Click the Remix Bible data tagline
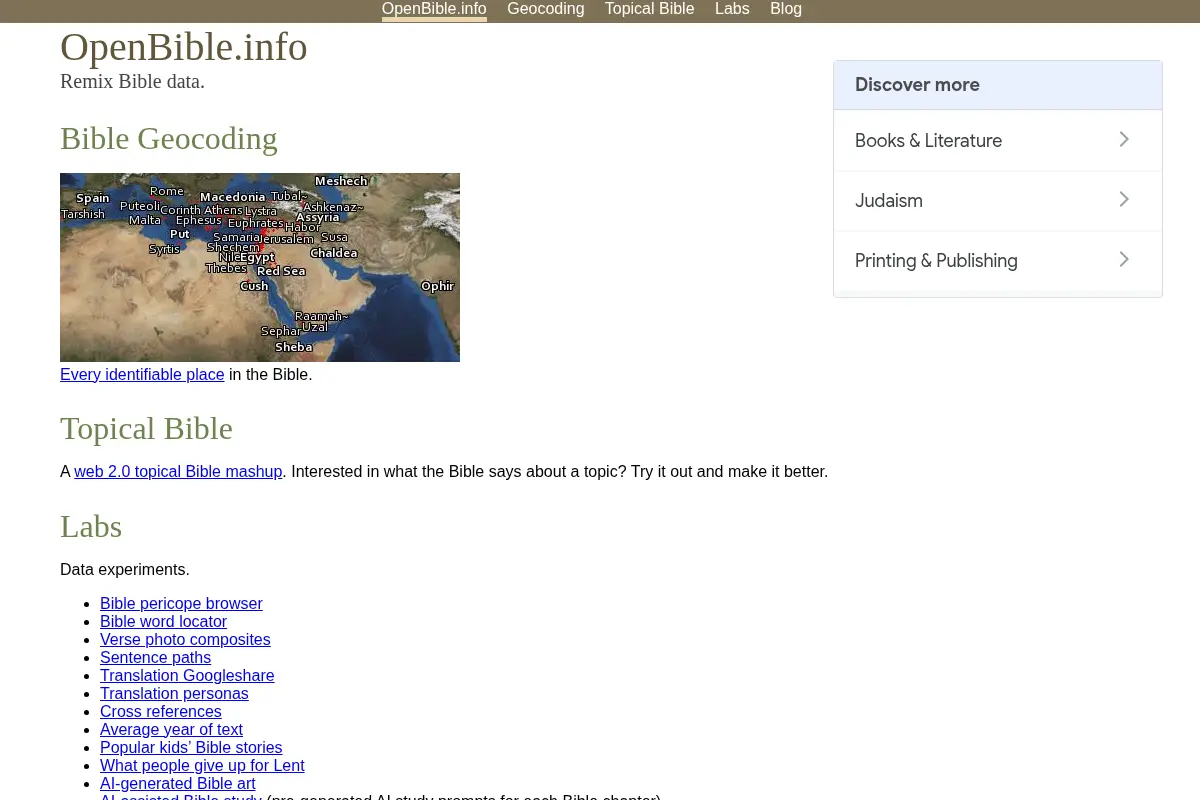1200x800 pixels. (132, 81)
